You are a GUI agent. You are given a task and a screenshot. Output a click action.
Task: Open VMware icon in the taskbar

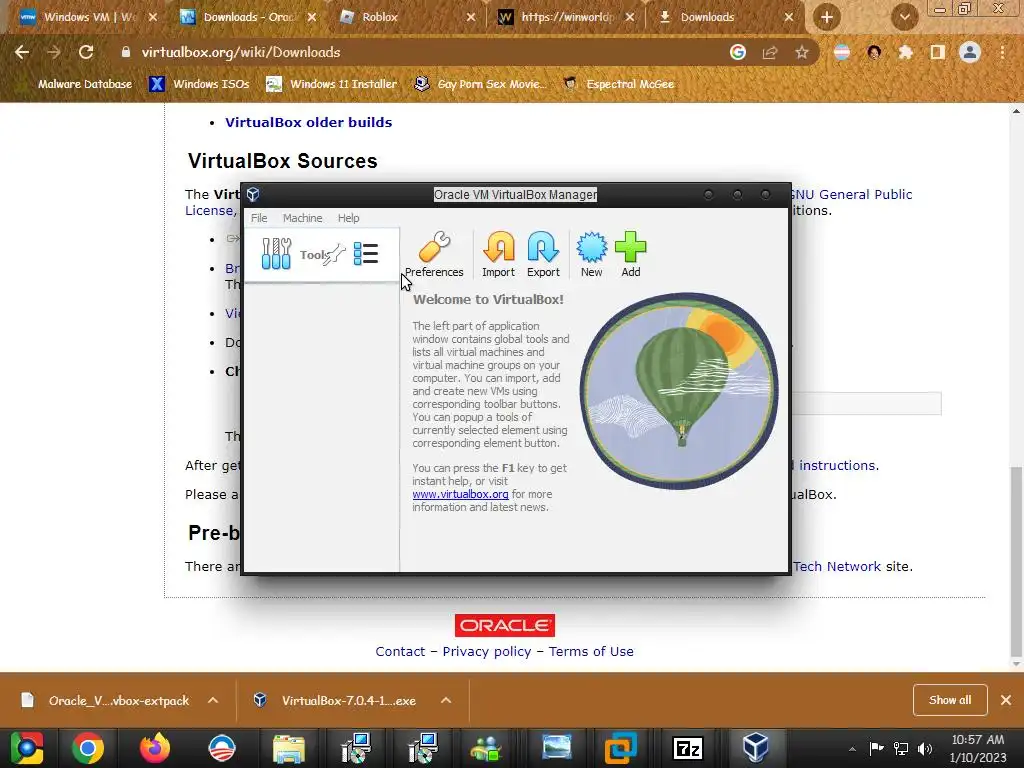(620, 748)
